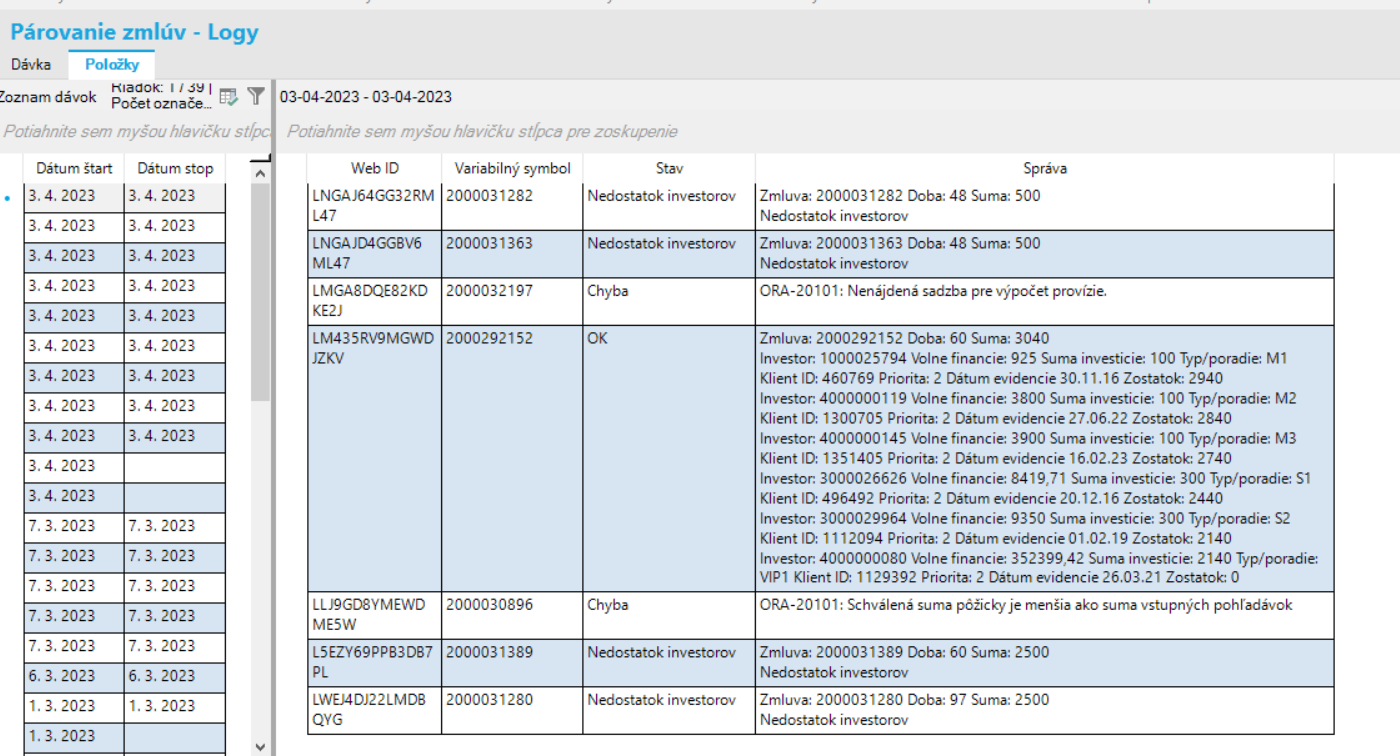Select Web ID LNGAJD4GGBV6ML47 cell
This screenshot has width=1400, height=756.
pos(375,254)
